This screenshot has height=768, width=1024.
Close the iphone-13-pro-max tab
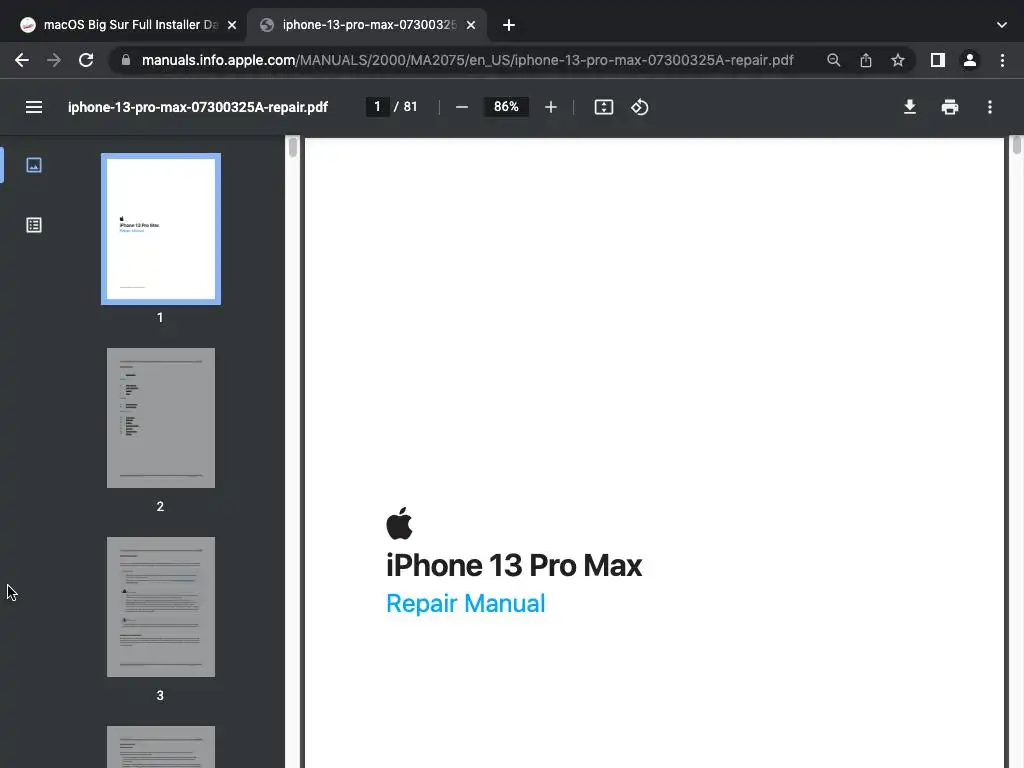[x=471, y=25]
